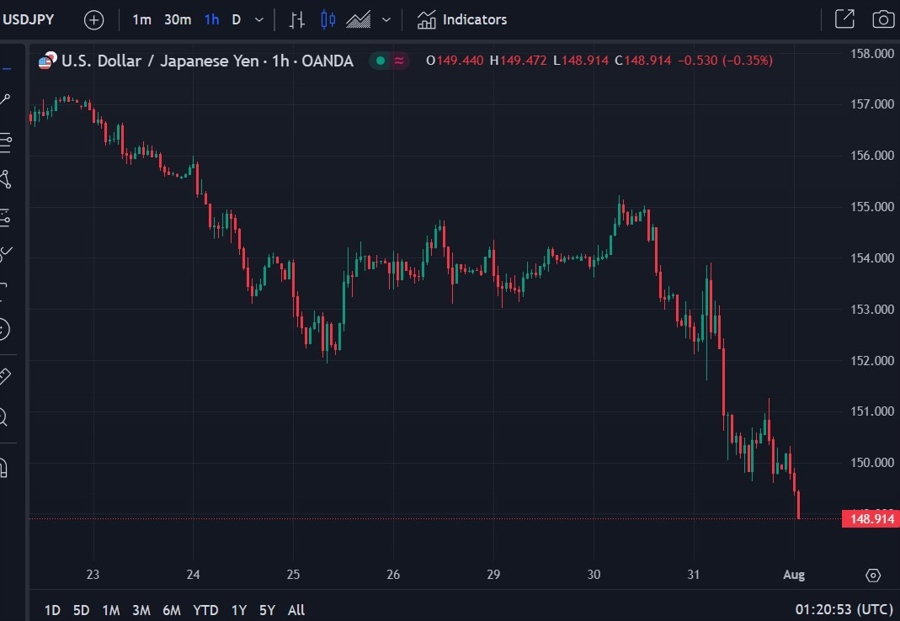This screenshot has width=900, height=621.
Task: Click the YTD range button
Action: pos(206,610)
